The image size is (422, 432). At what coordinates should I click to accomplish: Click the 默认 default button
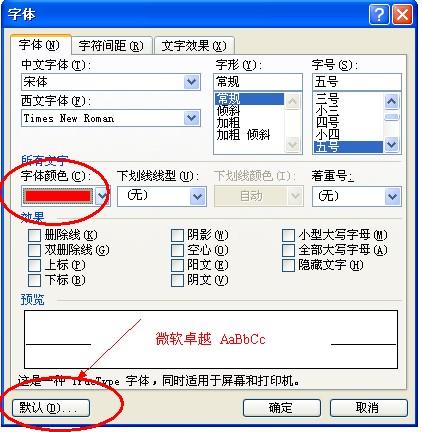(x=51, y=407)
